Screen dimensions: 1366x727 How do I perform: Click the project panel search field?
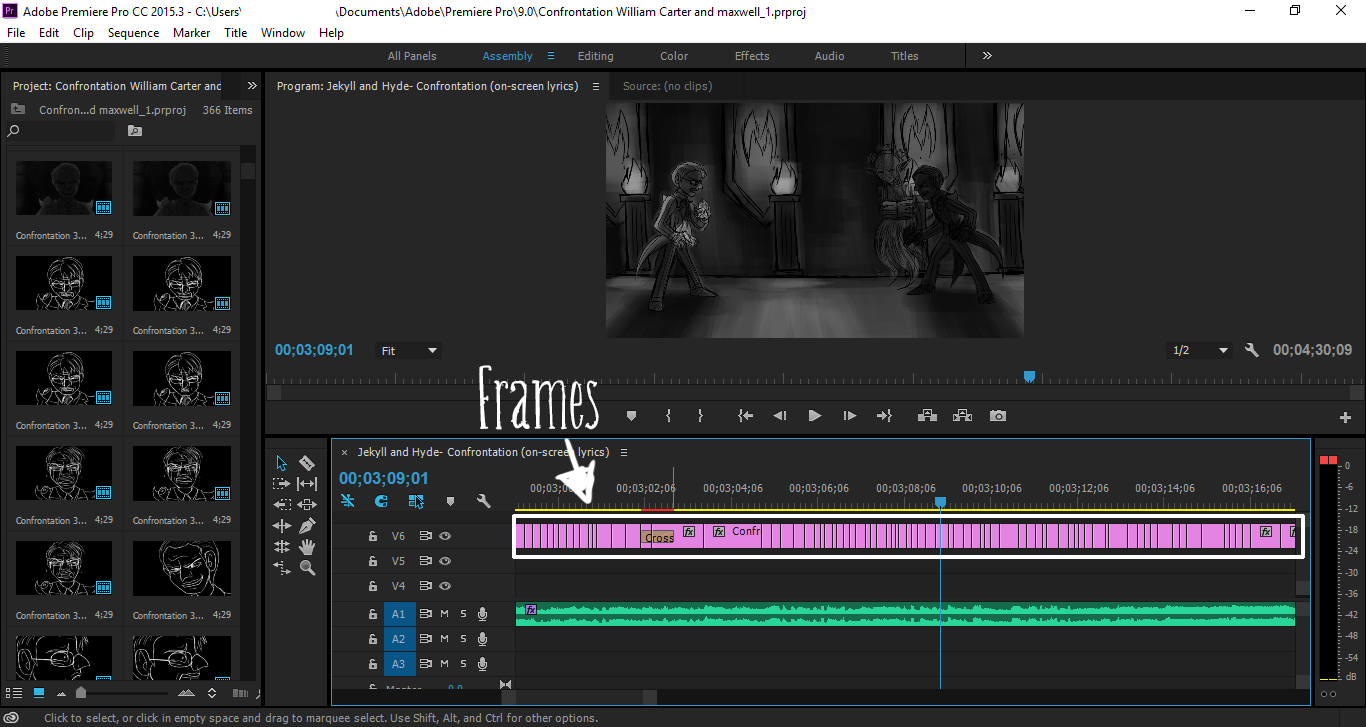[65, 131]
